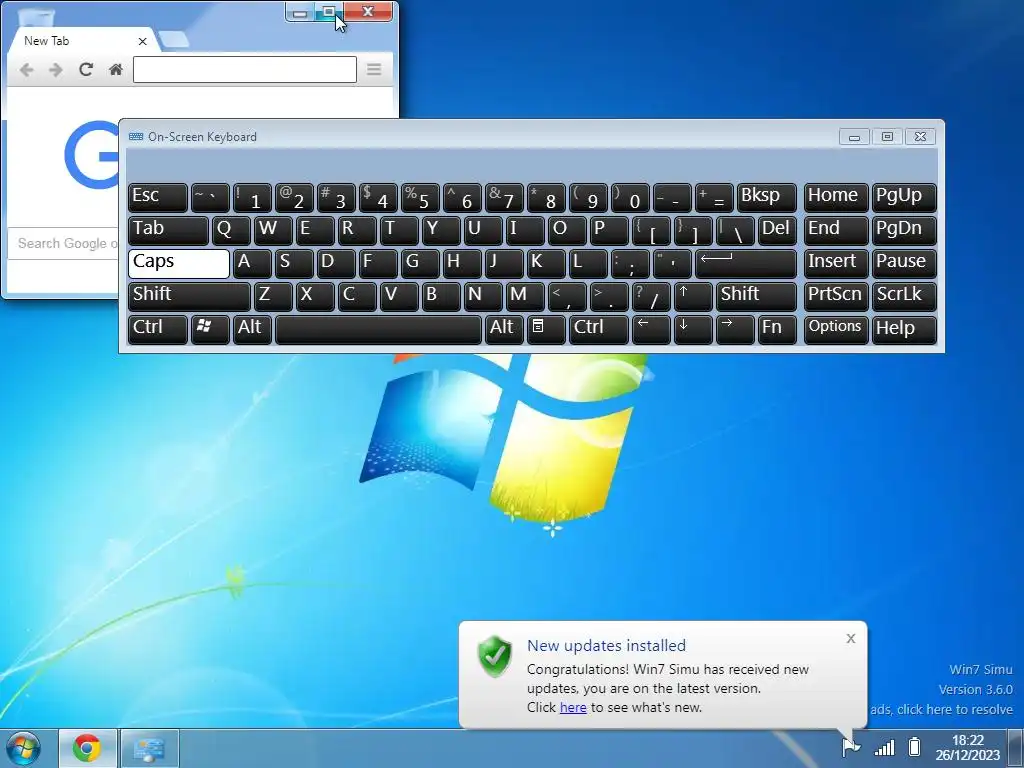Close the New Tab tab
The width and height of the screenshot is (1024, 768).
click(x=142, y=41)
